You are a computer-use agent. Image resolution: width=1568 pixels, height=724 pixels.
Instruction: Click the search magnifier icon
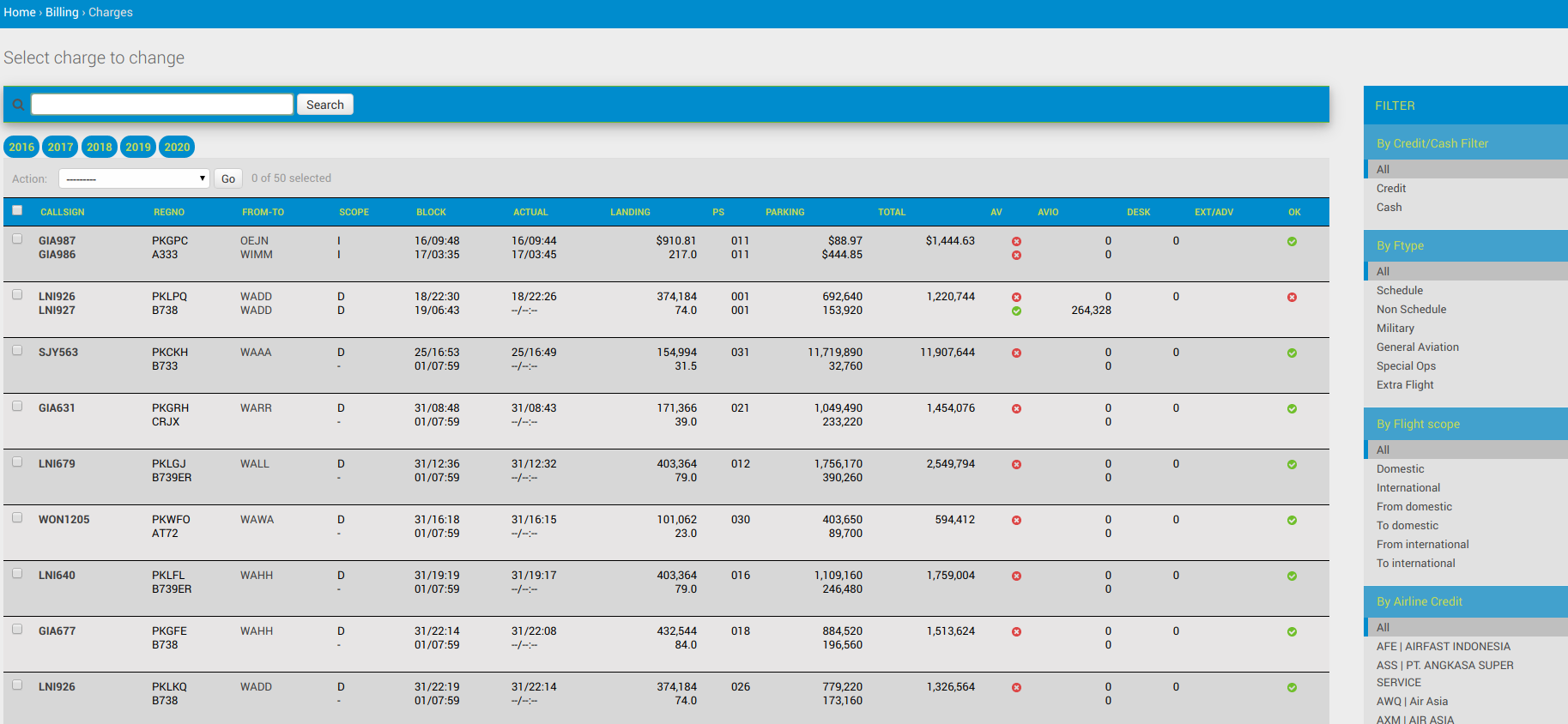click(18, 105)
